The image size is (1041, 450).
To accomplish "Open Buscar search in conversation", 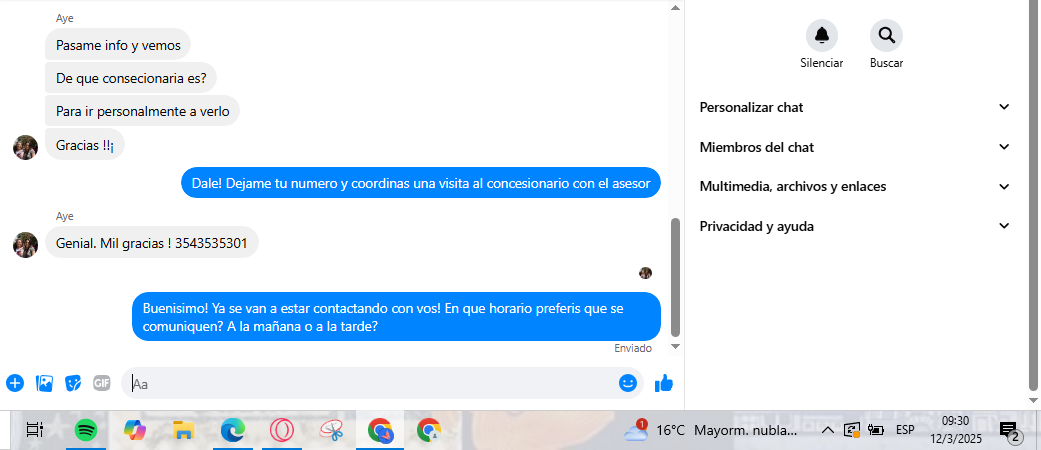I will [x=886, y=35].
